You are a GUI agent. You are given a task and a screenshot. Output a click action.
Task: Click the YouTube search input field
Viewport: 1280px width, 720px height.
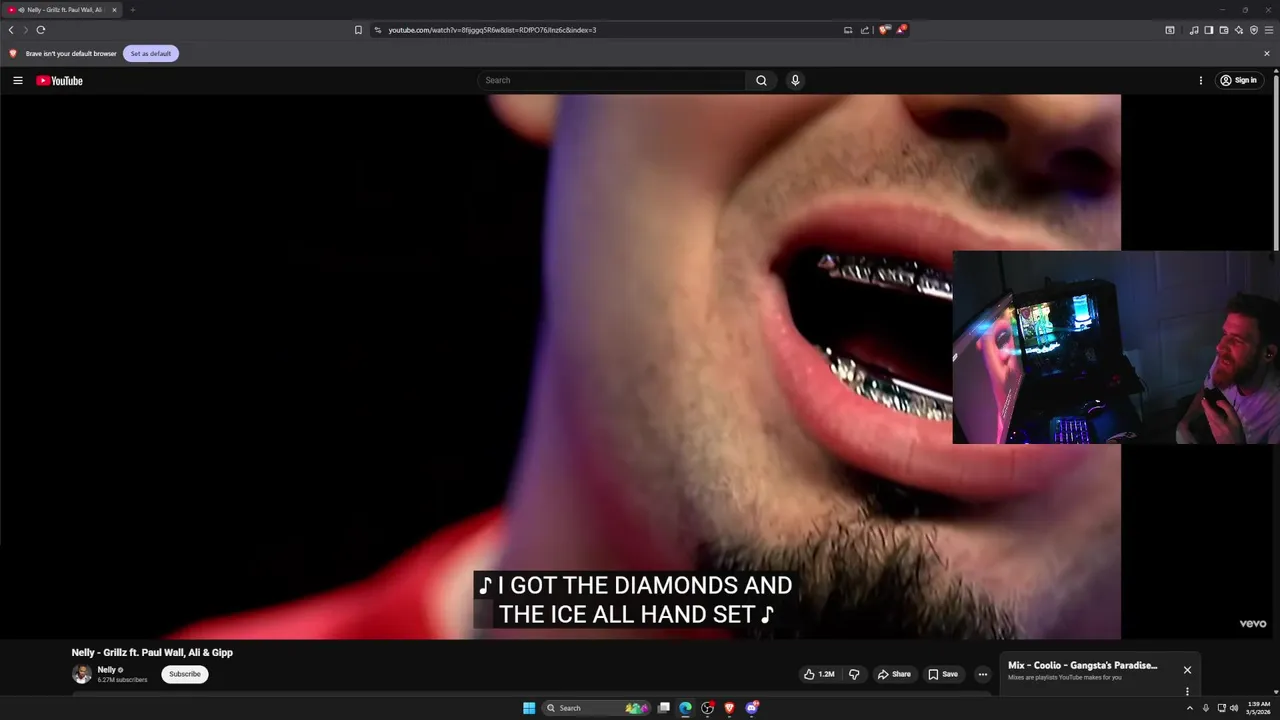[611, 80]
